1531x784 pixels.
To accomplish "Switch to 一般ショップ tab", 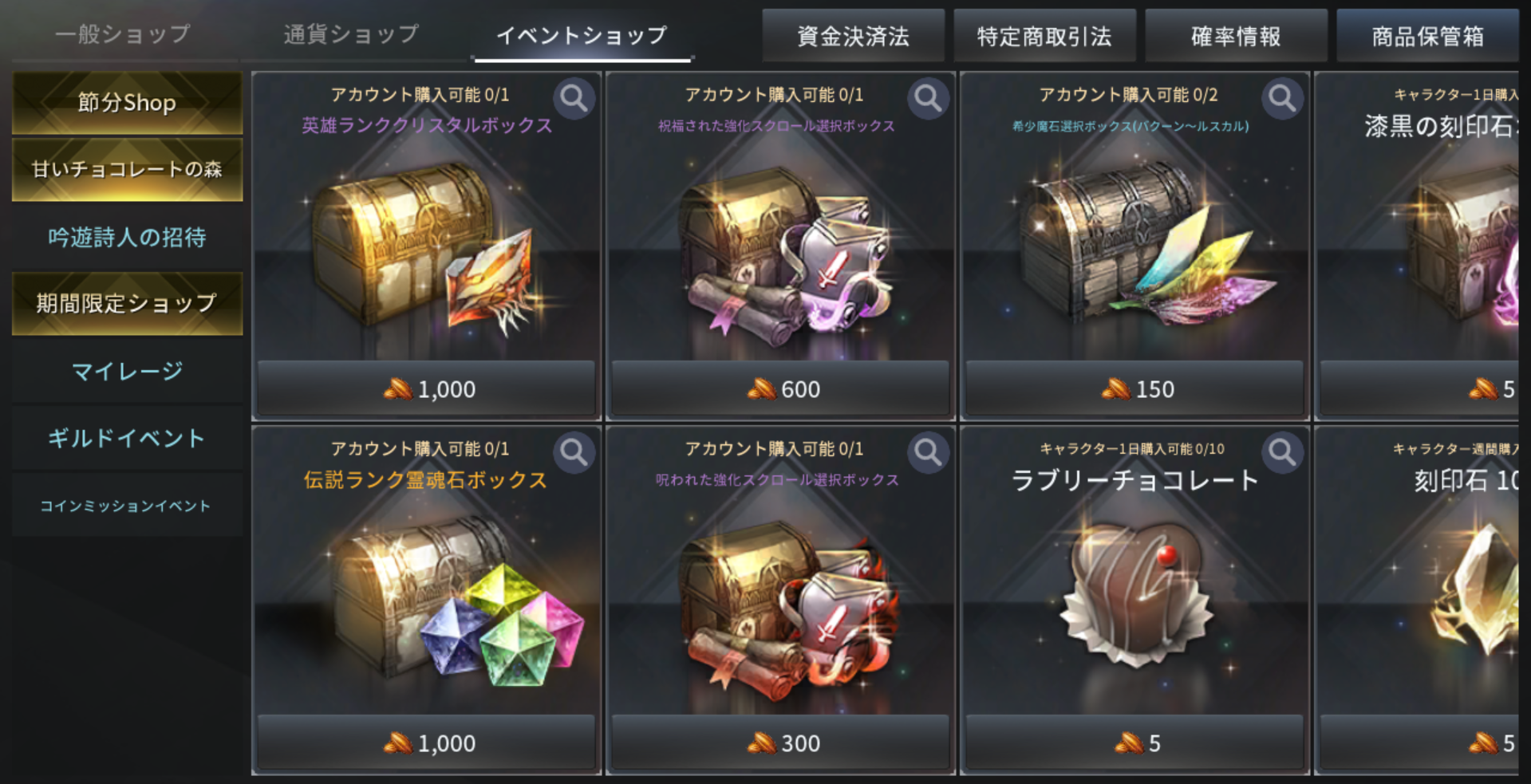I will 124,34.
